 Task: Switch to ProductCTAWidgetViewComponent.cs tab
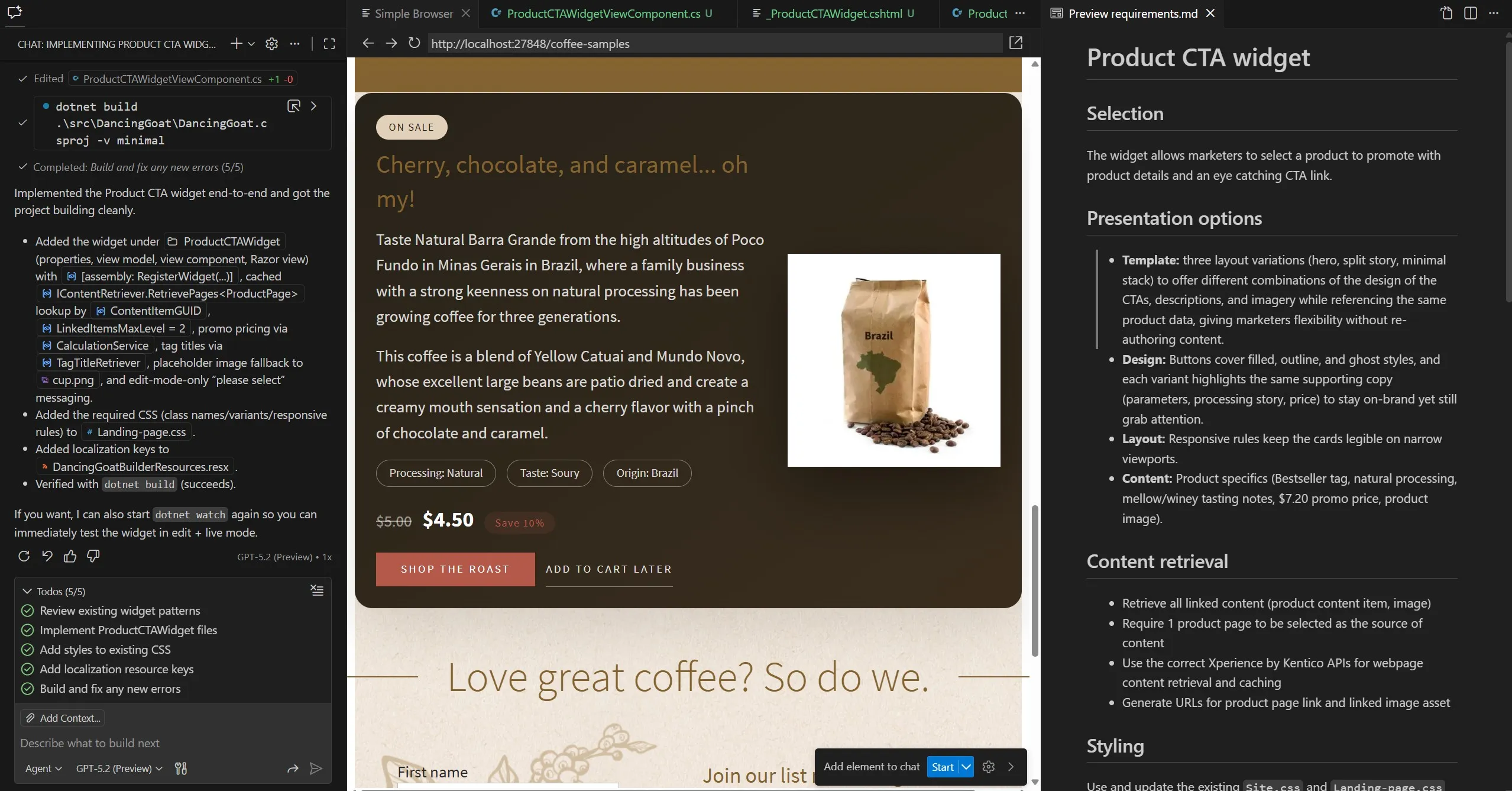coord(603,14)
